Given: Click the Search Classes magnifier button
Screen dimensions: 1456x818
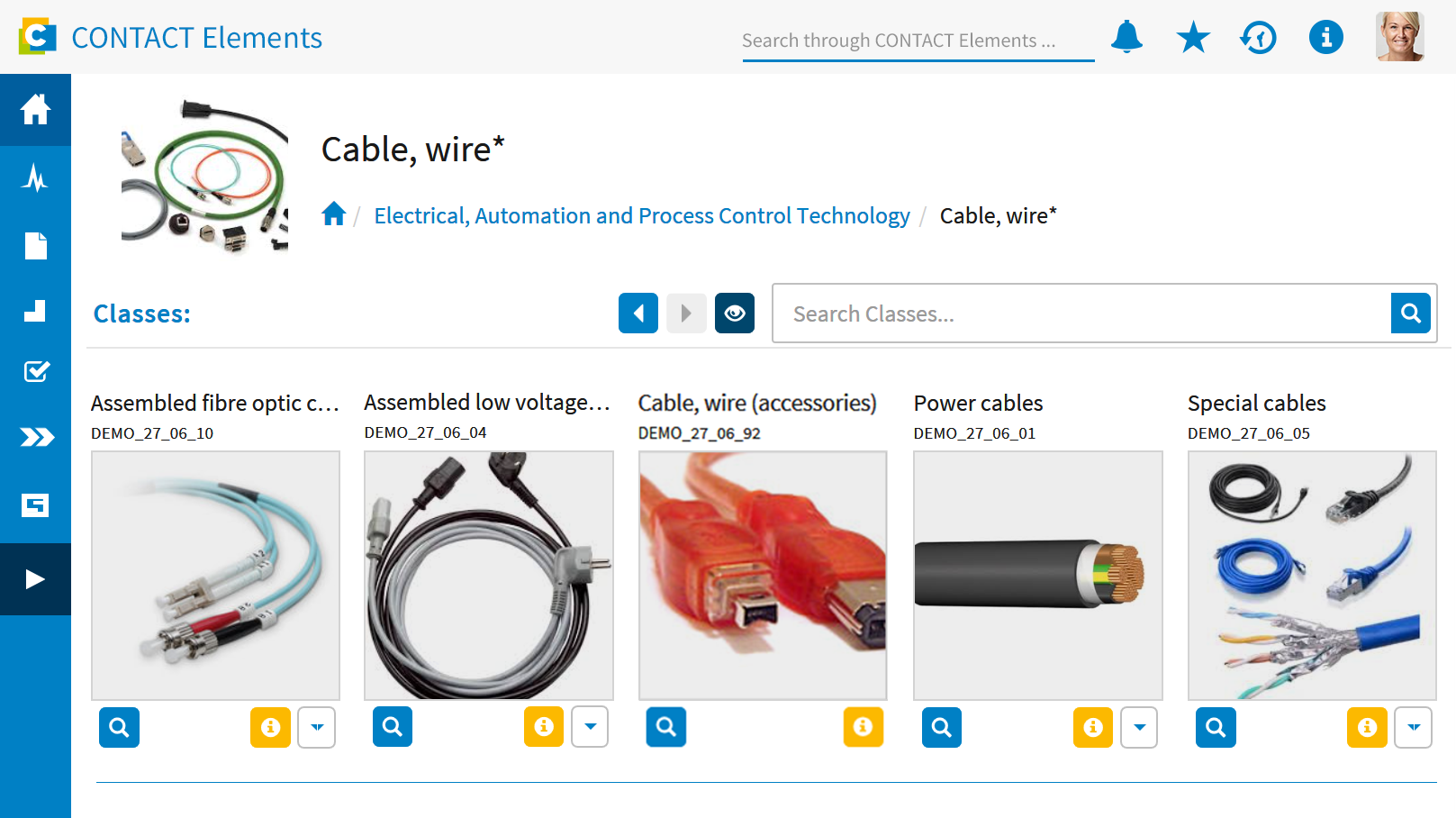Looking at the screenshot, I should pyautogui.click(x=1410, y=314).
